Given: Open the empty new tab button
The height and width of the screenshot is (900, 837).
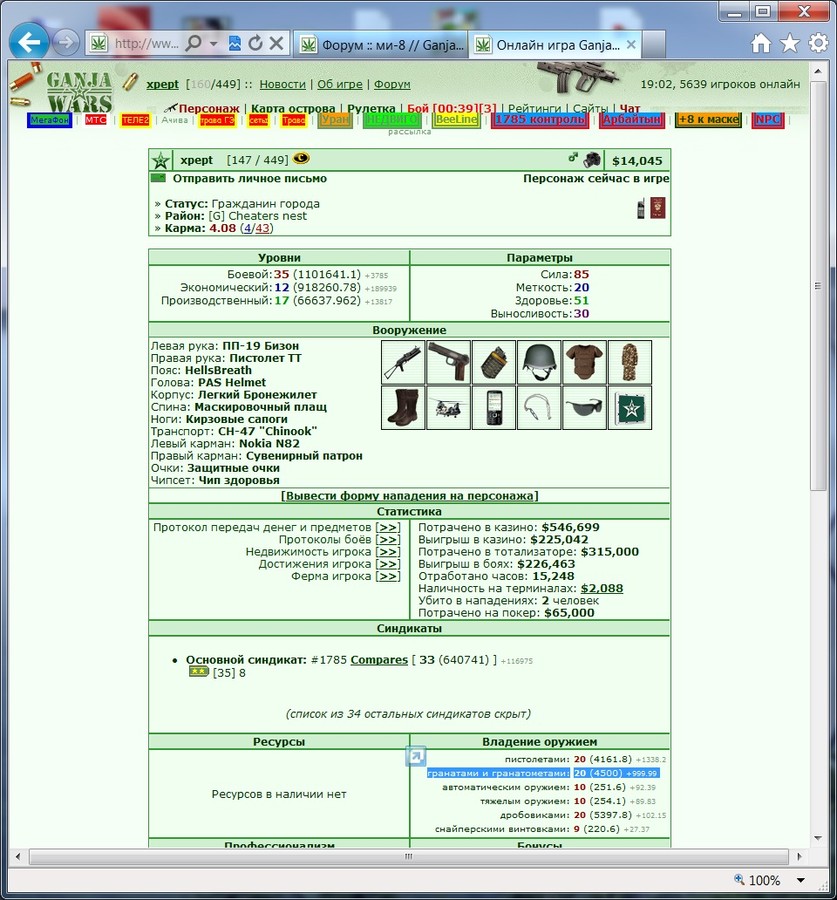Looking at the screenshot, I should coord(654,44).
